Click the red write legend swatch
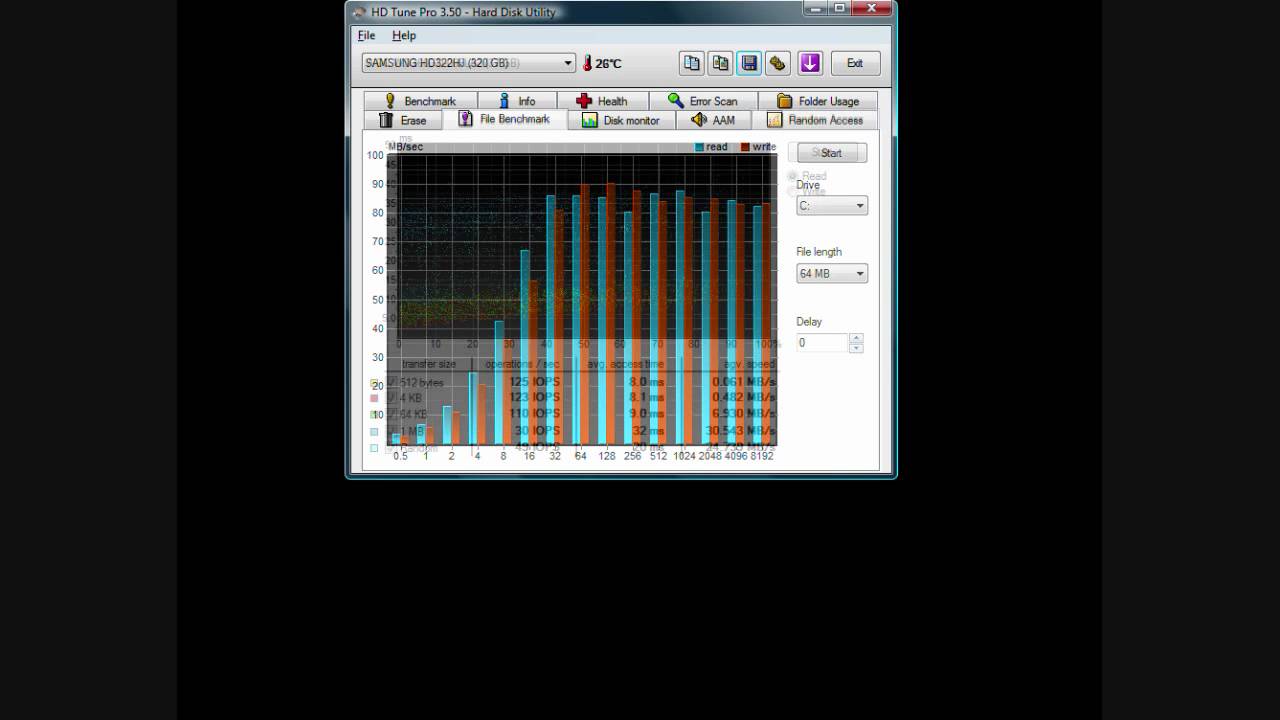This screenshot has height=720, width=1280. coord(745,147)
